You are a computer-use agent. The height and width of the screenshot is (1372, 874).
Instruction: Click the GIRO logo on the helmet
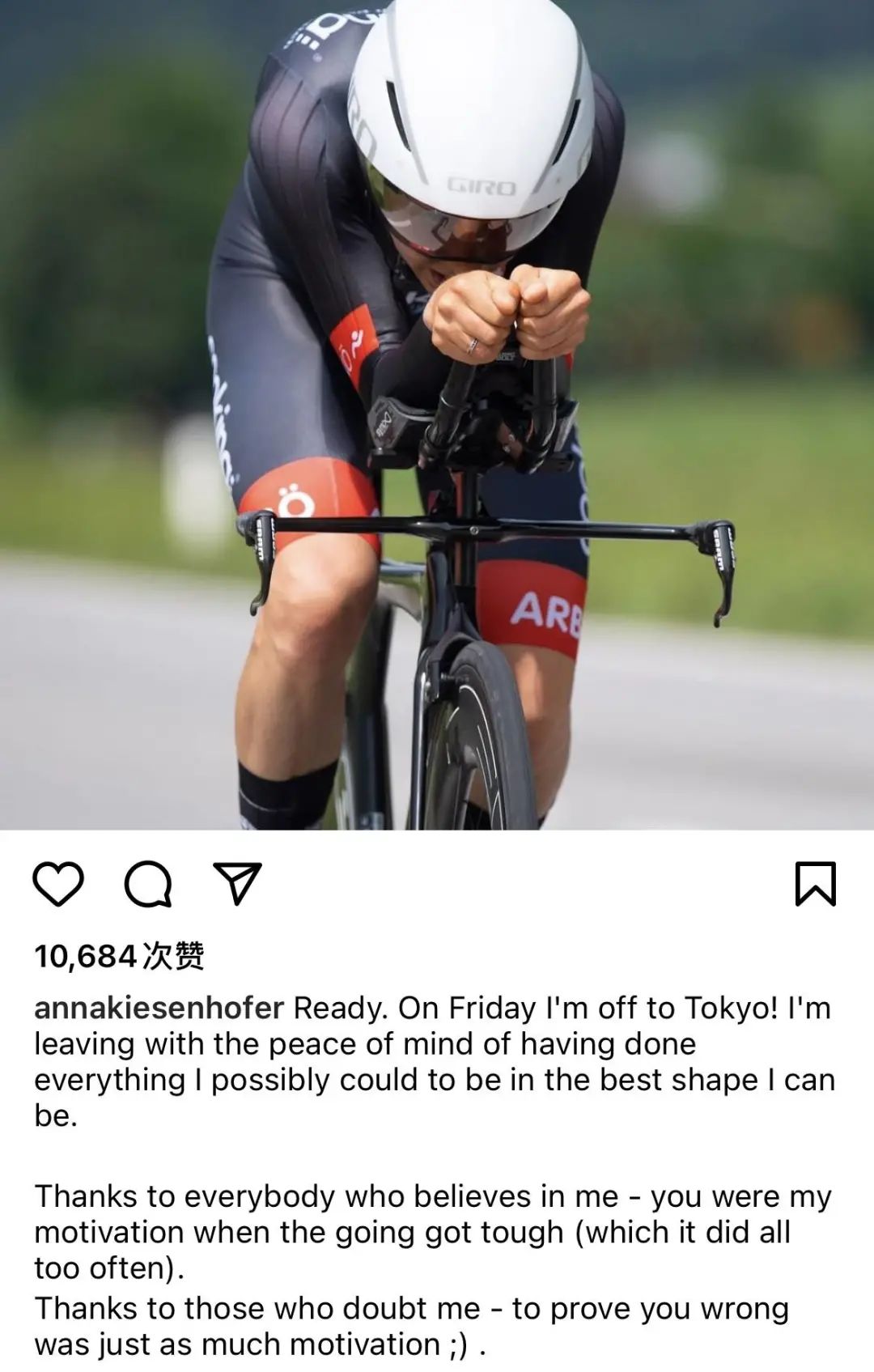click(482, 188)
